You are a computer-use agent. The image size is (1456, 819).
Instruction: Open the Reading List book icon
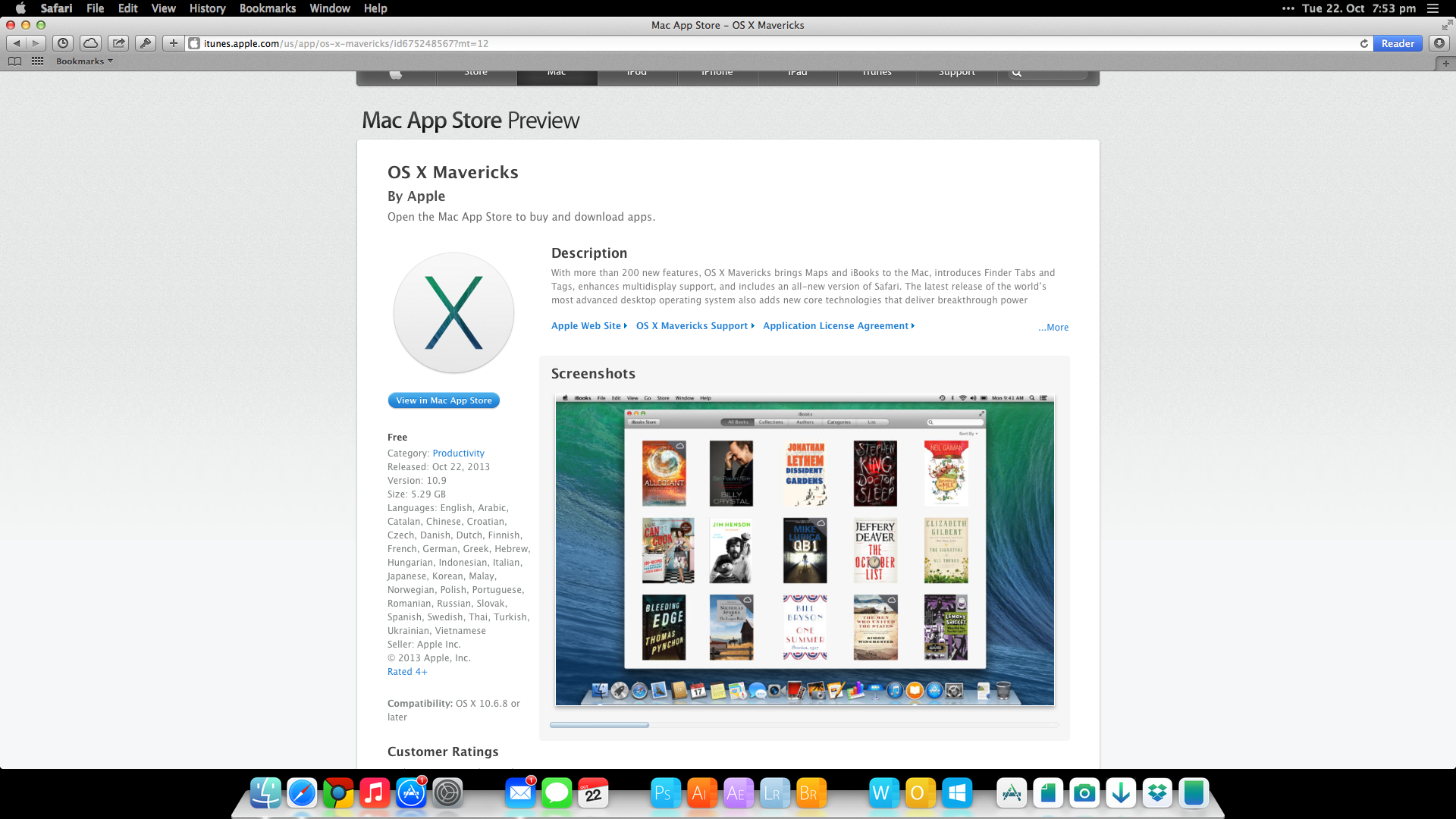click(14, 61)
